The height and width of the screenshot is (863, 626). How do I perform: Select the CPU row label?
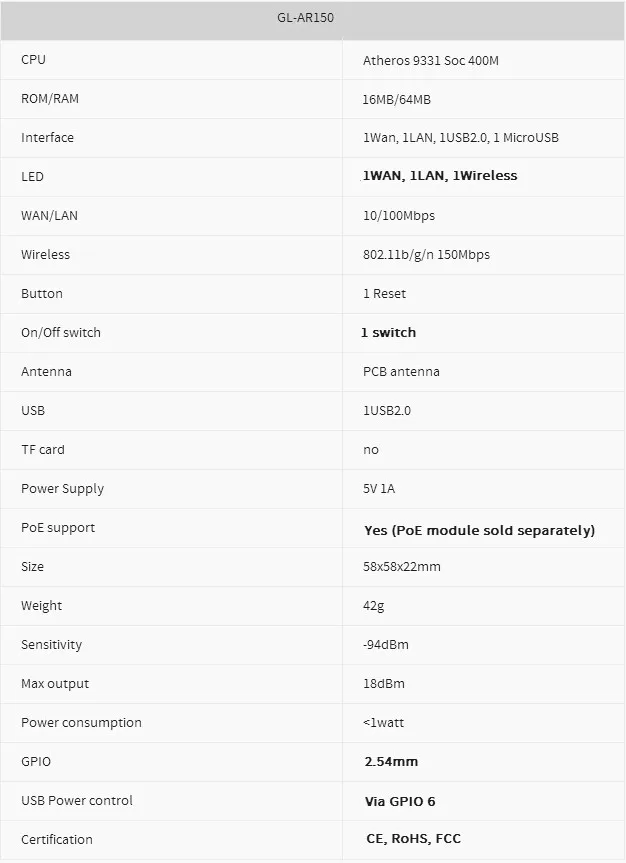click(x=33, y=59)
